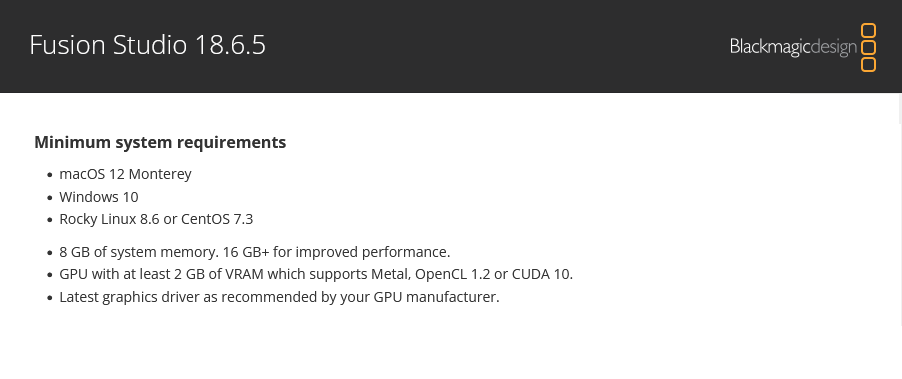Click the Windows 10 list item

pyautogui.click(x=99, y=197)
